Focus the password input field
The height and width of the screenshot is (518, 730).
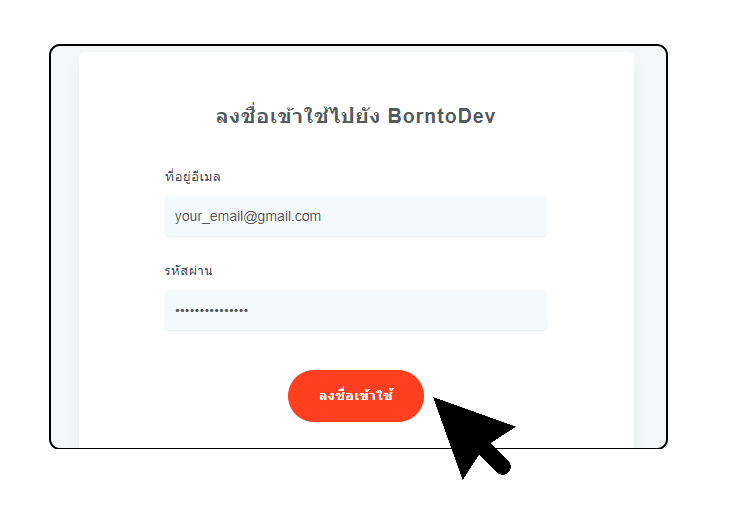(x=356, y=310)
